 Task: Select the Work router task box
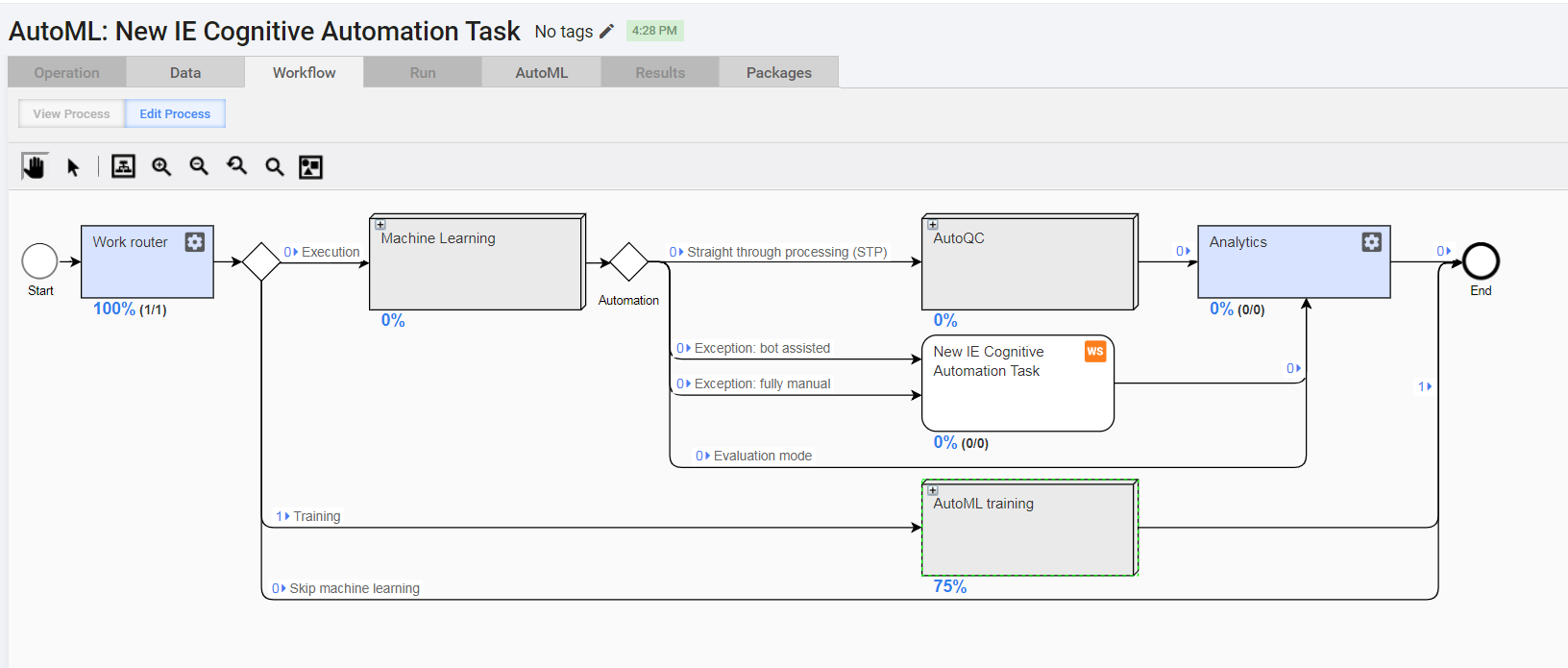pyautogui.click(x=147, y=261)
